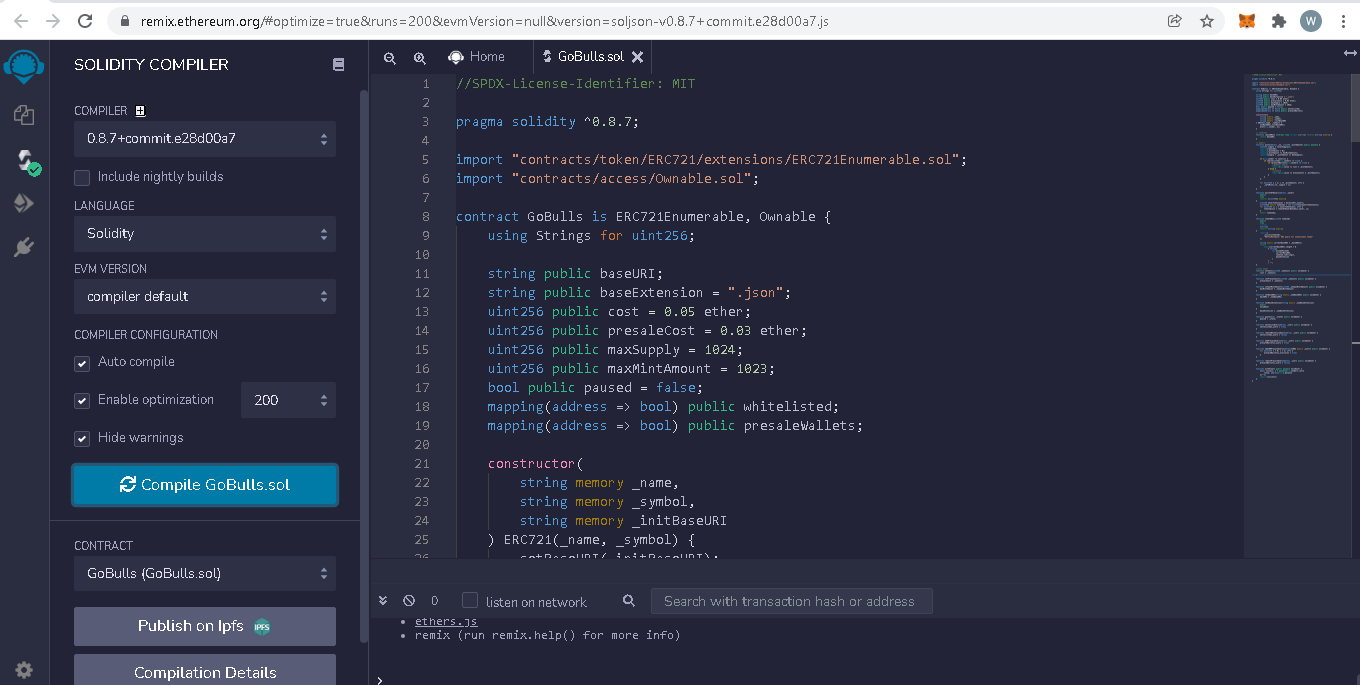Viewport: 1360px width, 685px height.
Task: Clear the terminal console
Action: point(408,601)
